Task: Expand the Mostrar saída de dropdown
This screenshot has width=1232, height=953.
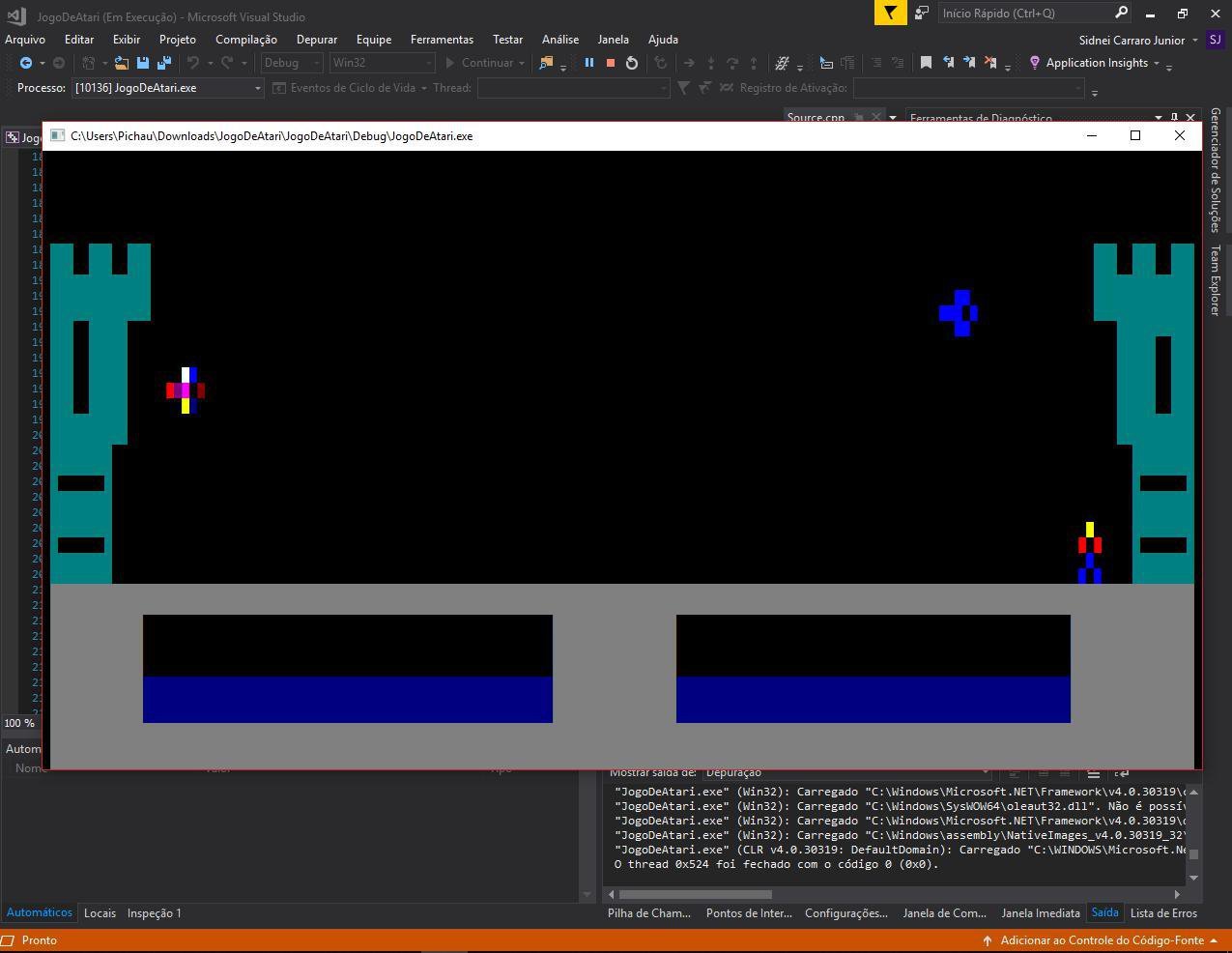Action: tap(984, 771)
